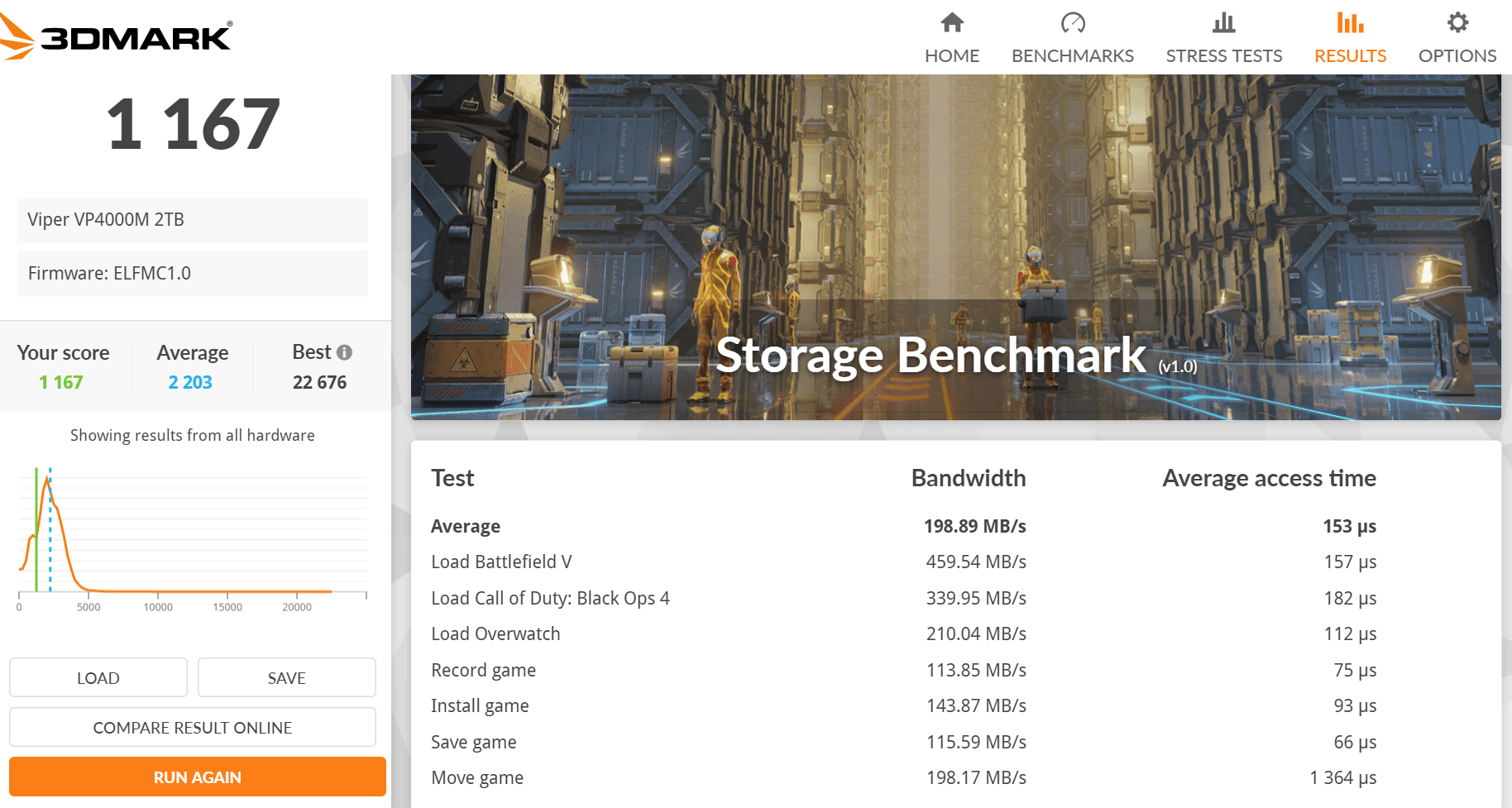
Task: Click the orange score distribution curve peak
Action: pyautogui.click(x=46, y=480)
